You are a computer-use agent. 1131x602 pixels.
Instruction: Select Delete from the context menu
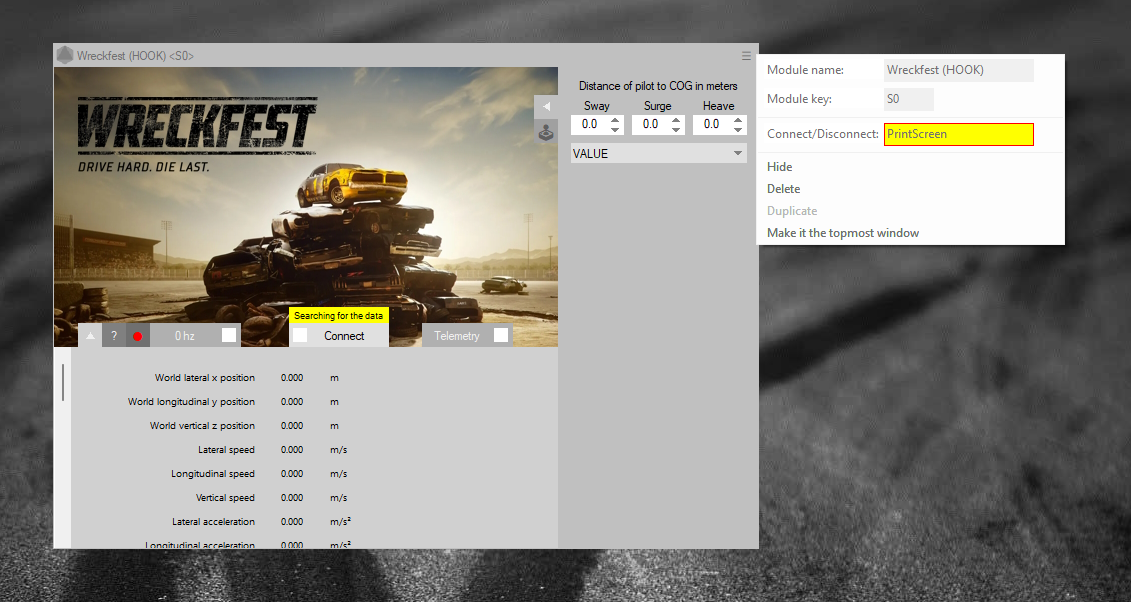click(x=783, y=189)
